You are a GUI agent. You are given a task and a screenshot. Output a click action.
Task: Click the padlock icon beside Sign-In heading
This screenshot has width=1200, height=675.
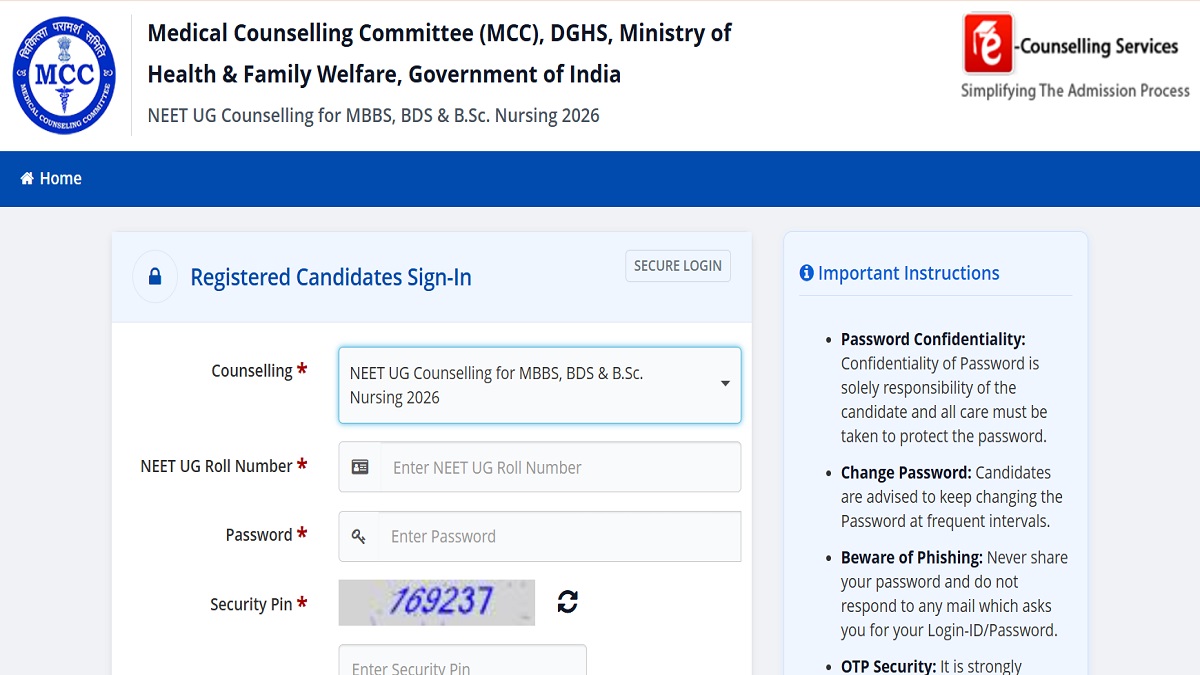[155, 277]
